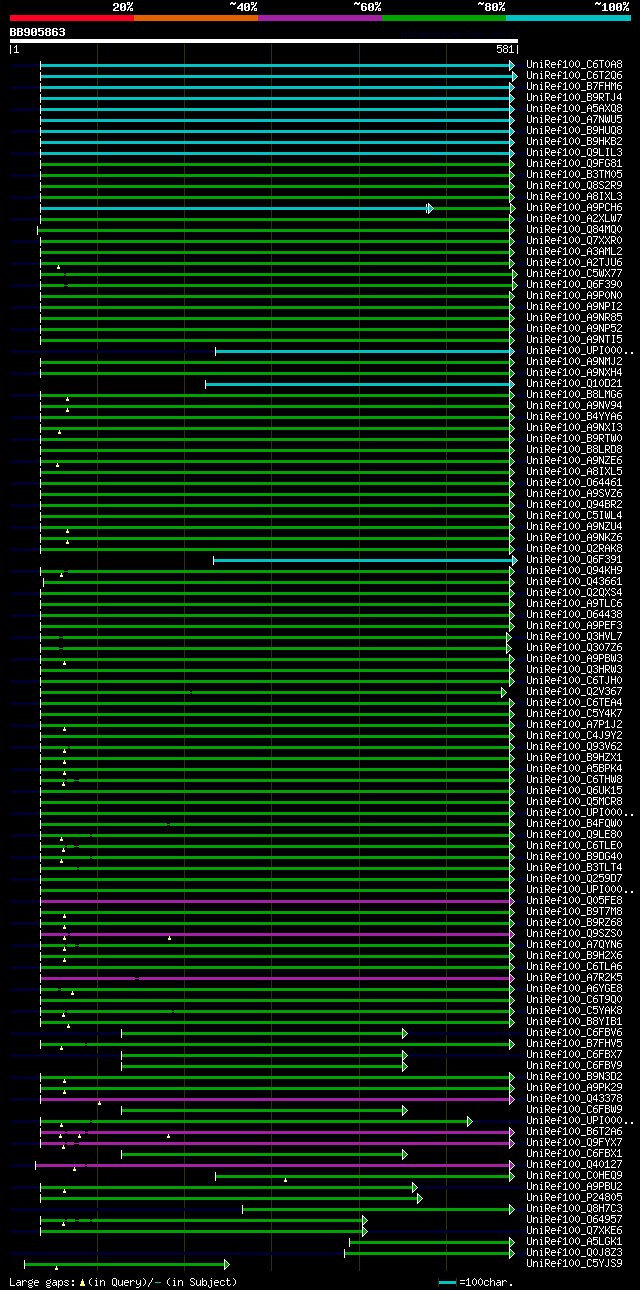Select hit label UniRef100_B4YYA6
640x1290 pixels.
(574, 416)
